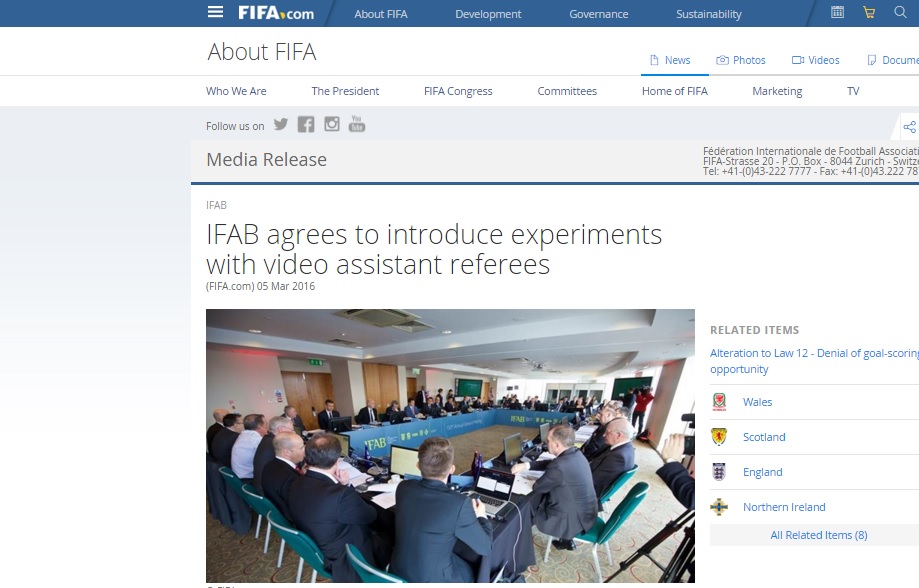Click the IFAB category label above headline

click(x=216, y=205)
